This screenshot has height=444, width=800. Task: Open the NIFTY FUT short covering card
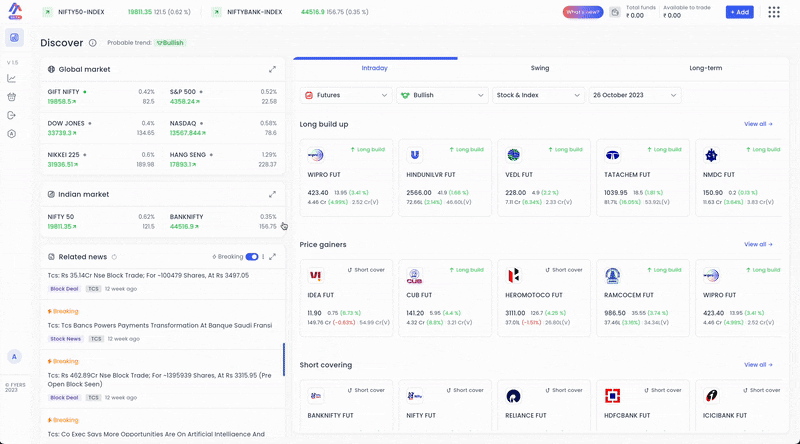445,406
